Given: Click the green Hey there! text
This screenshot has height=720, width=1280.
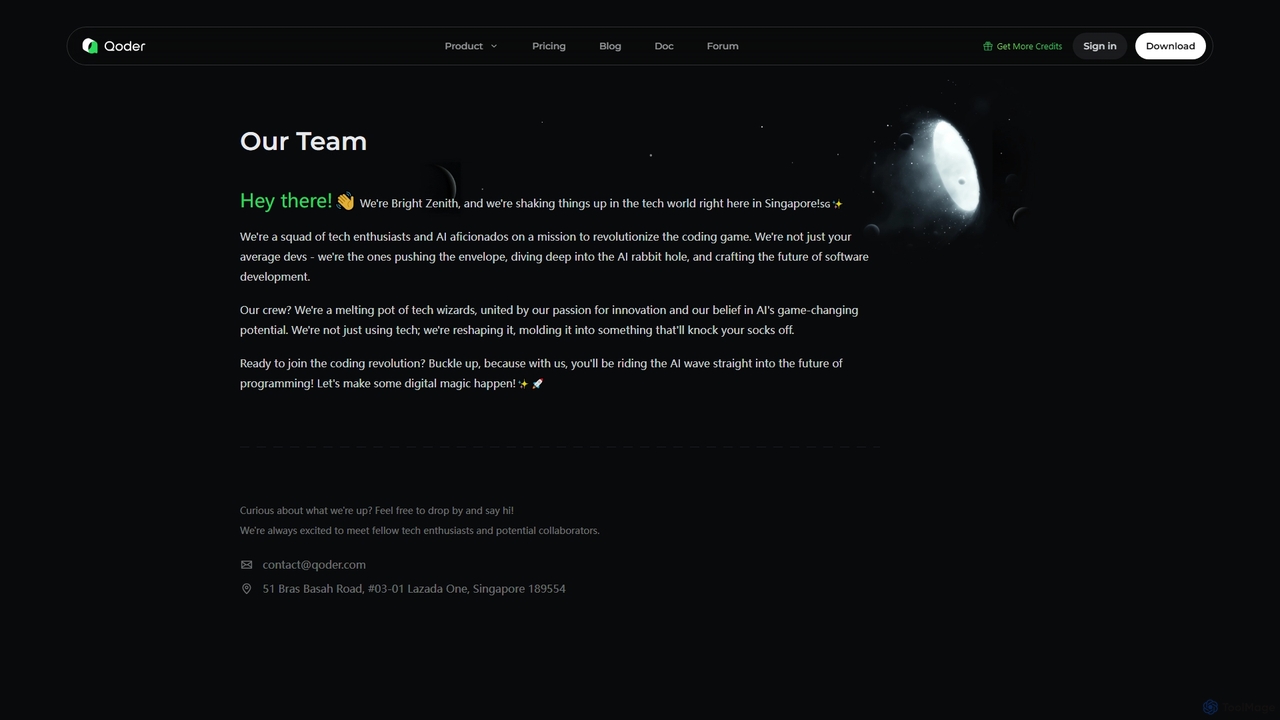Looking at the screenshot, I should pyautogui.click(x=286, y=201).
